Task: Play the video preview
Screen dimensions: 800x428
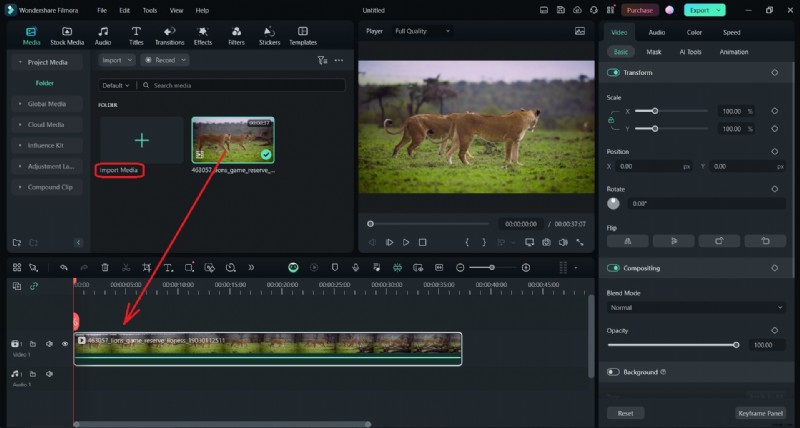Action: coord(406,242)
